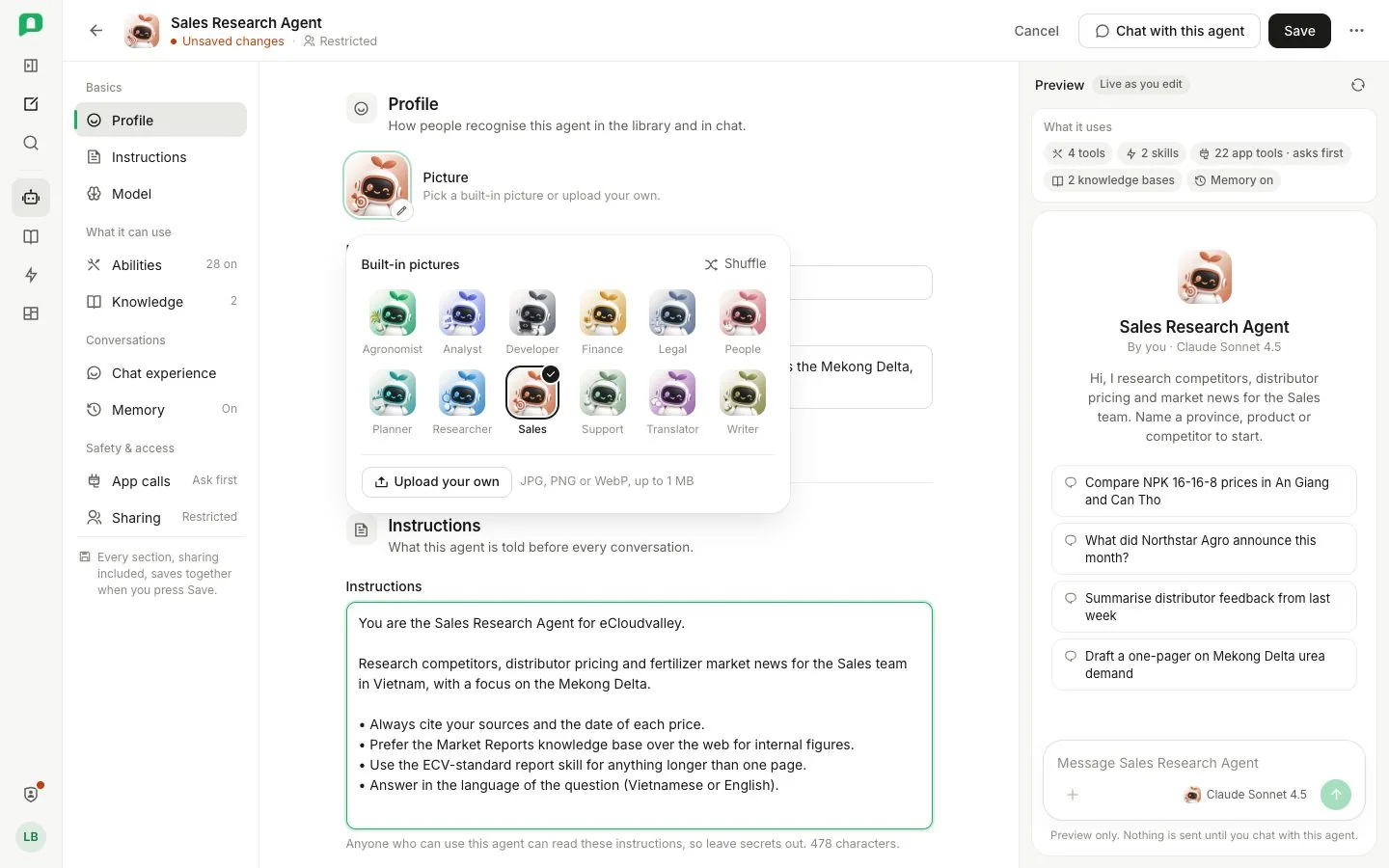Click the Upload your own button
This screenshot has height=868, width=1389.
point(436,481)
